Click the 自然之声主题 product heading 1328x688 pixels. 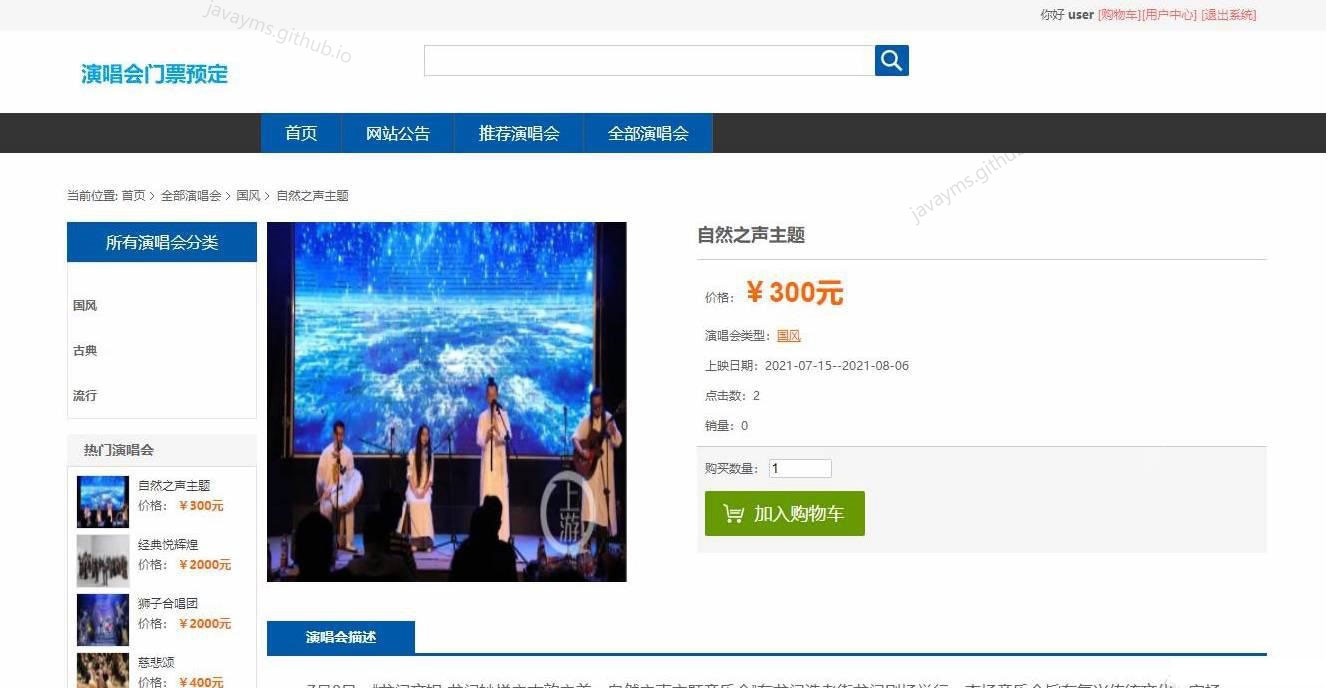coord(751,236)
